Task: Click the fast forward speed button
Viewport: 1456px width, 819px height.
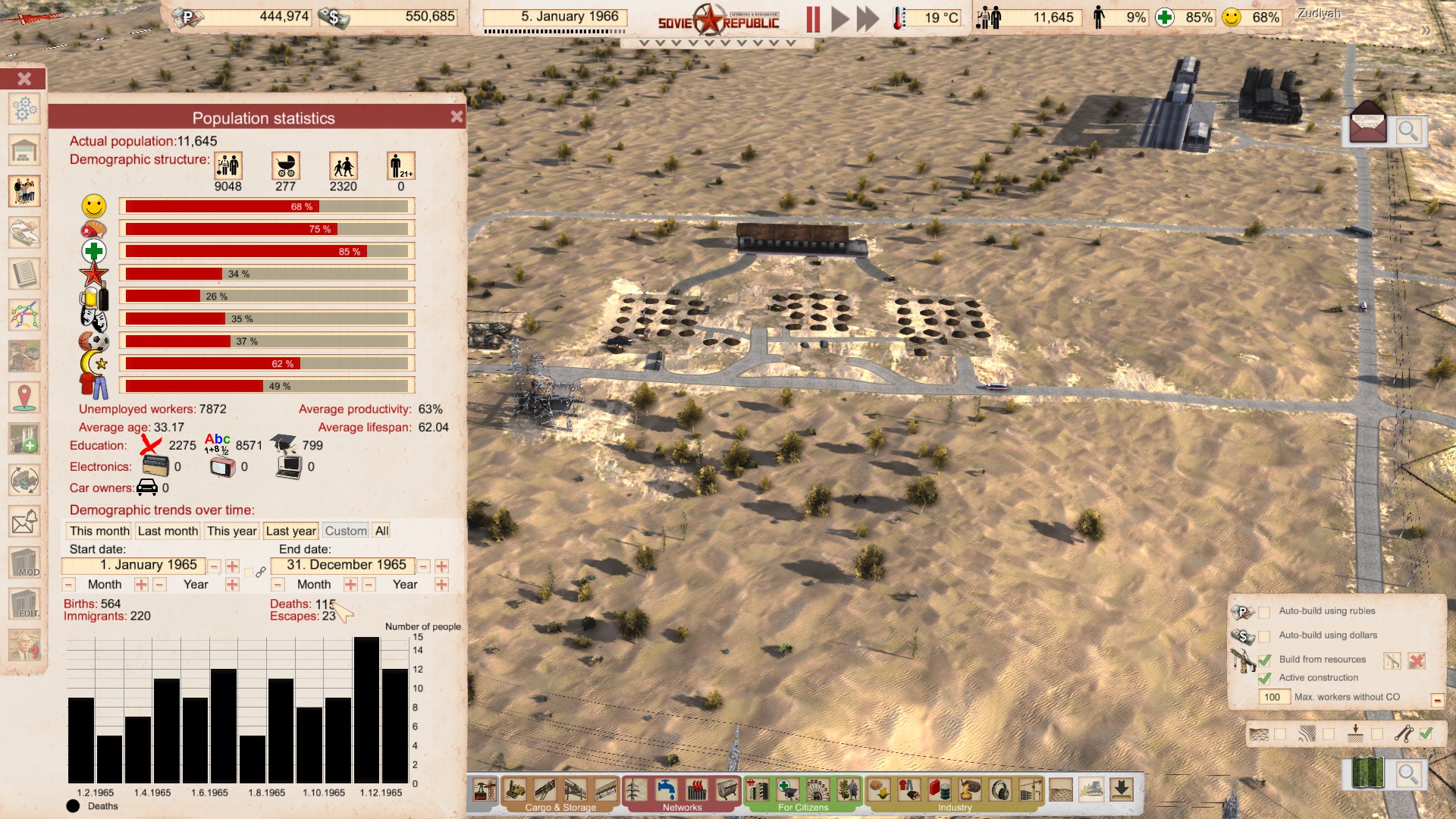Action: [868, 18]
